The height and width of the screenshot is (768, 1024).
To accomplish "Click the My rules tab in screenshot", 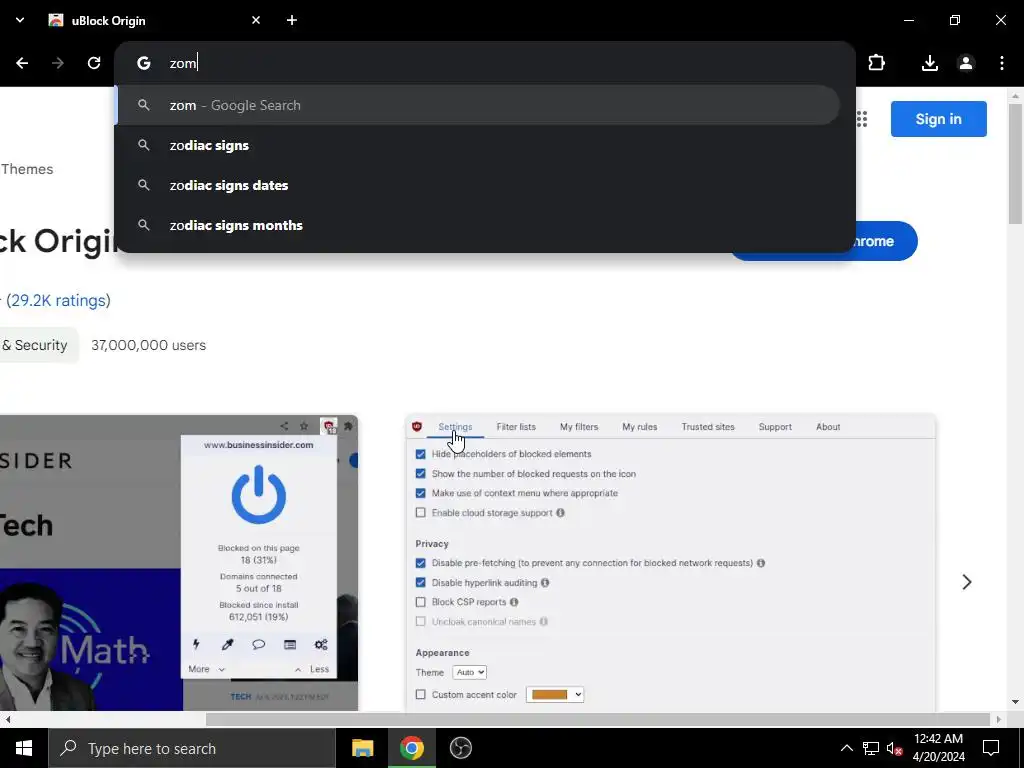I will coord(639,426).
